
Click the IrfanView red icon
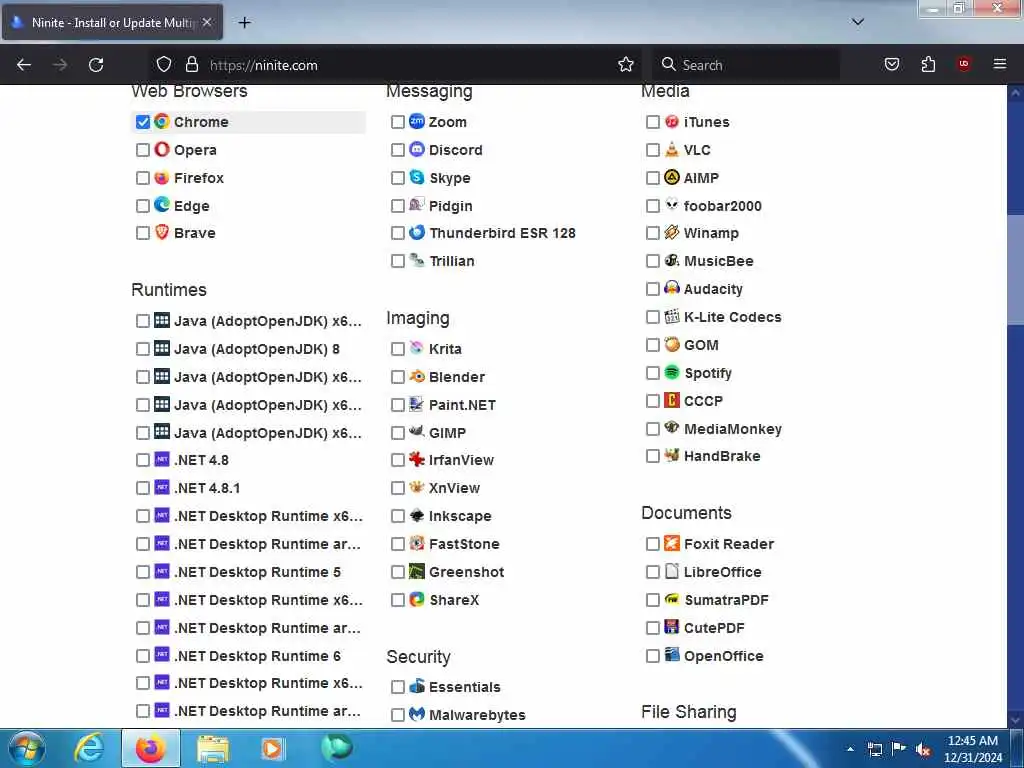(417, 459)
